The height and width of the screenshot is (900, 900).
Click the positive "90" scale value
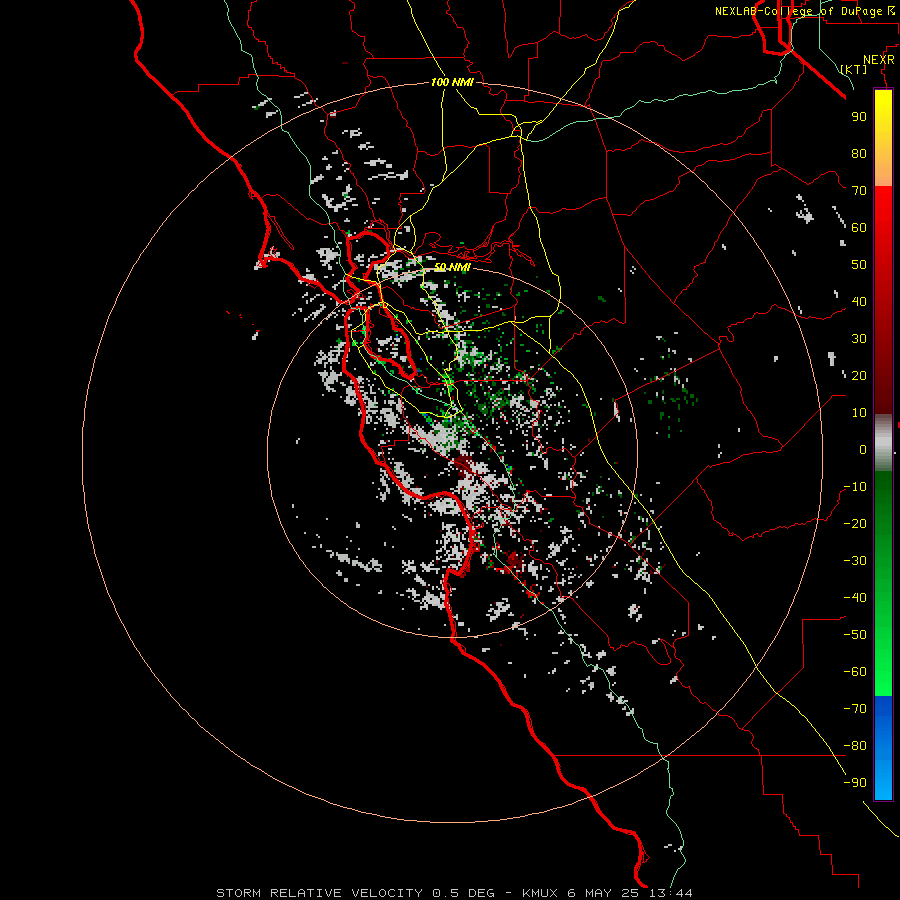(859, 117)
